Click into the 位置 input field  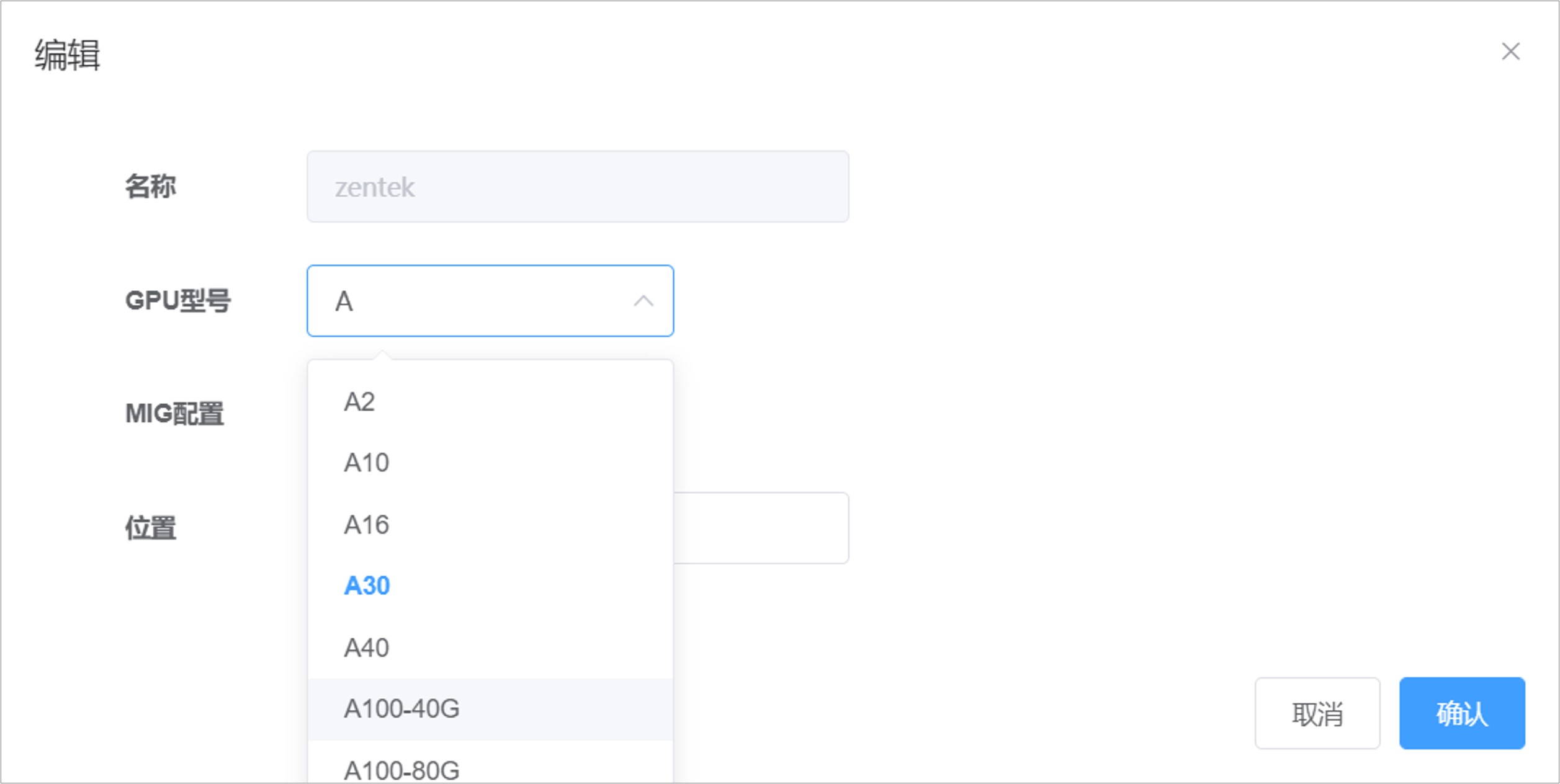761,528
